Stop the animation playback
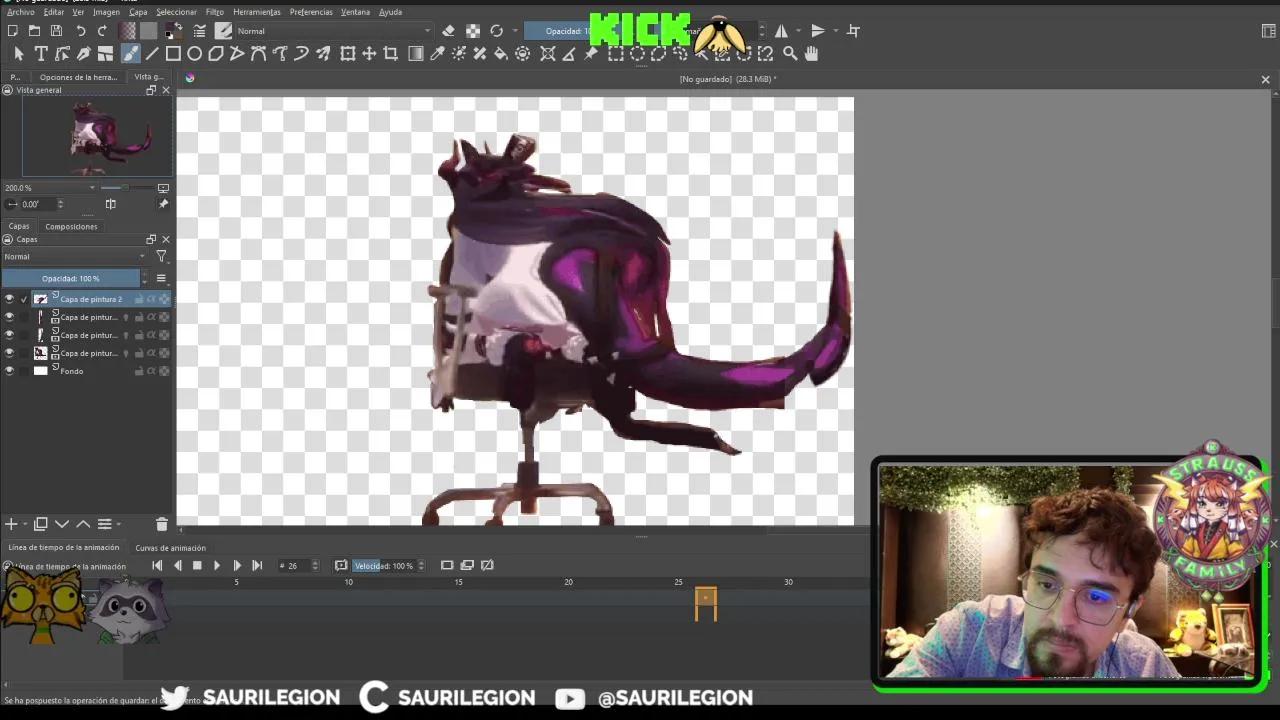Image resolution: width=1280 pixels, height=720 pixels. tap(197, 565)
